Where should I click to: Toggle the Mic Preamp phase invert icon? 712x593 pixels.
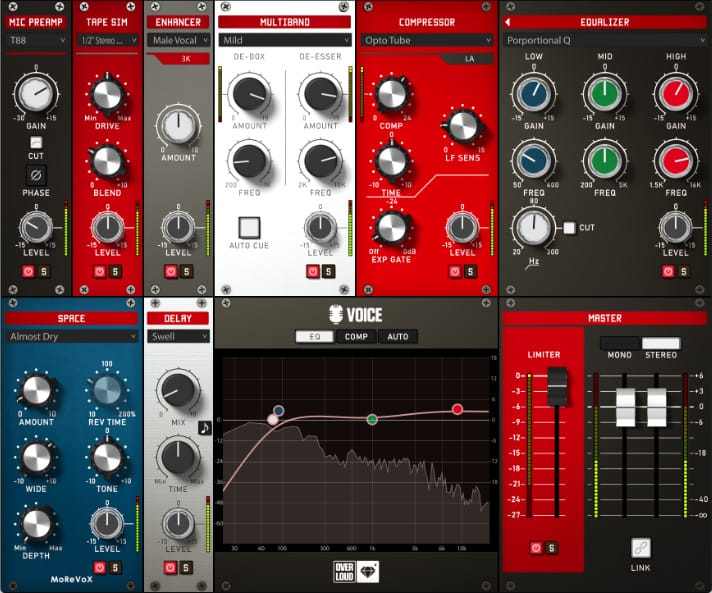[36, 175]
